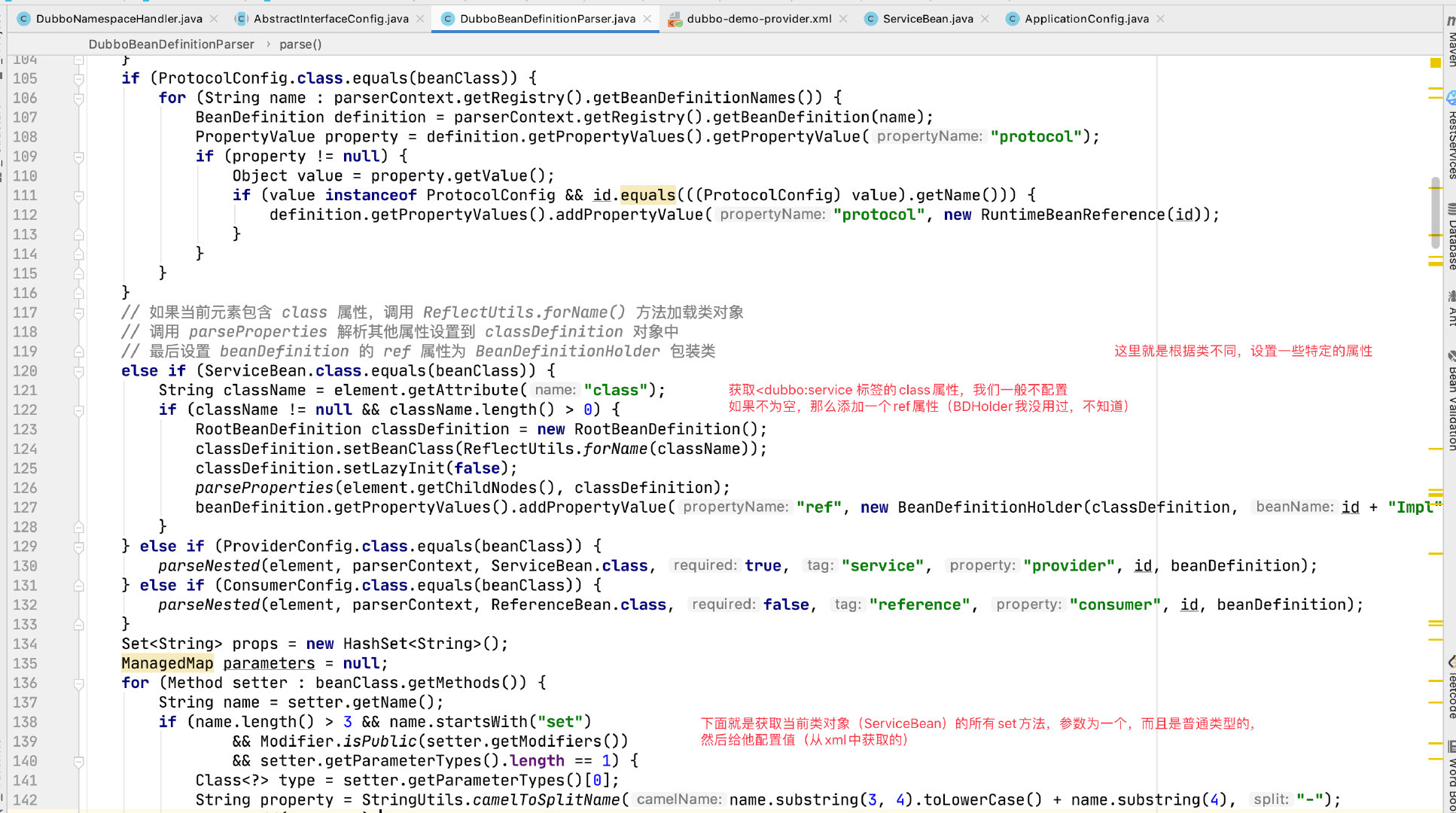Image resolution: width=1456 pixels, height=813 pixels.
Task: Collapse the if block at line 140
Action: pos(79,761)
